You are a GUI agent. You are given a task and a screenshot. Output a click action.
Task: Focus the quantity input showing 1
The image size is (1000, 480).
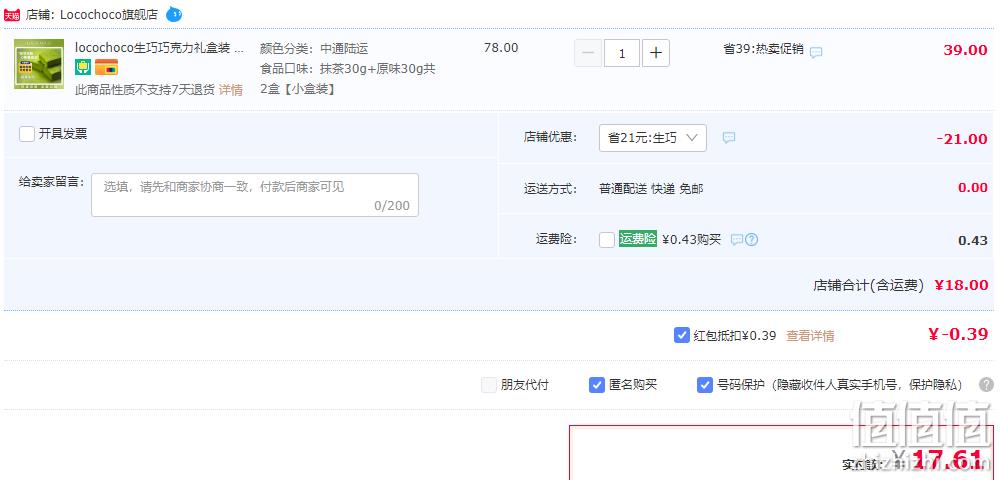pyautogui.click(x=622, y=54)
